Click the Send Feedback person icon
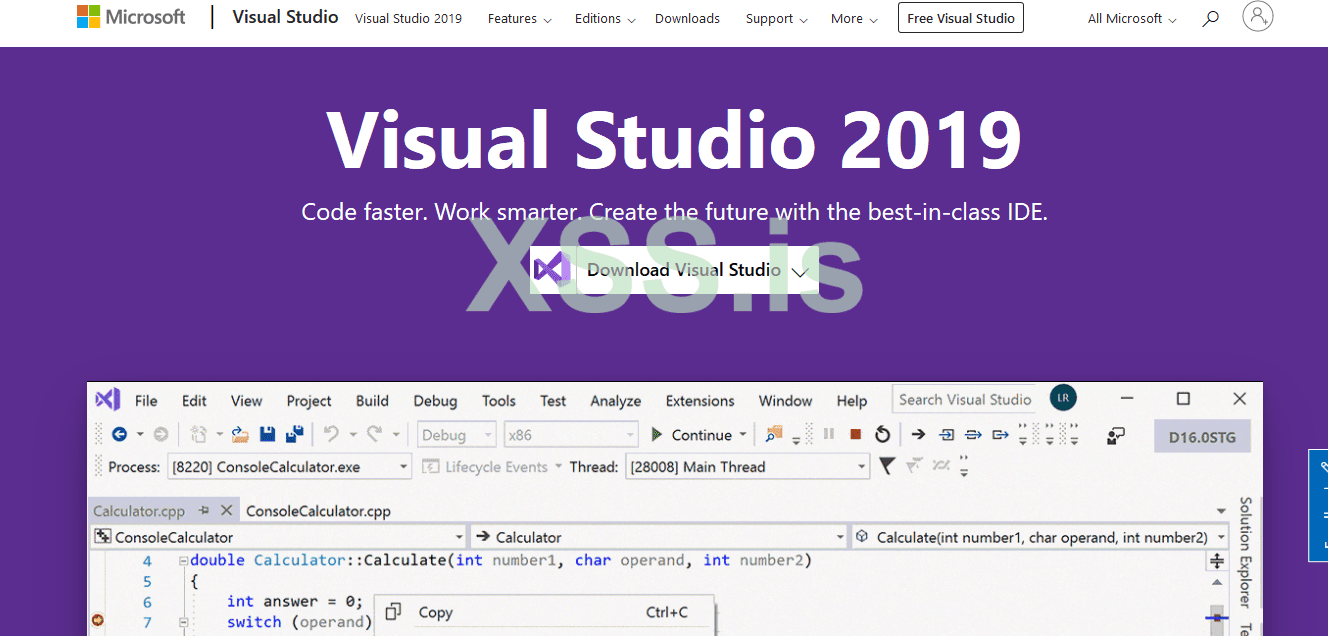1328x636 pixels. pos(1116,436)
